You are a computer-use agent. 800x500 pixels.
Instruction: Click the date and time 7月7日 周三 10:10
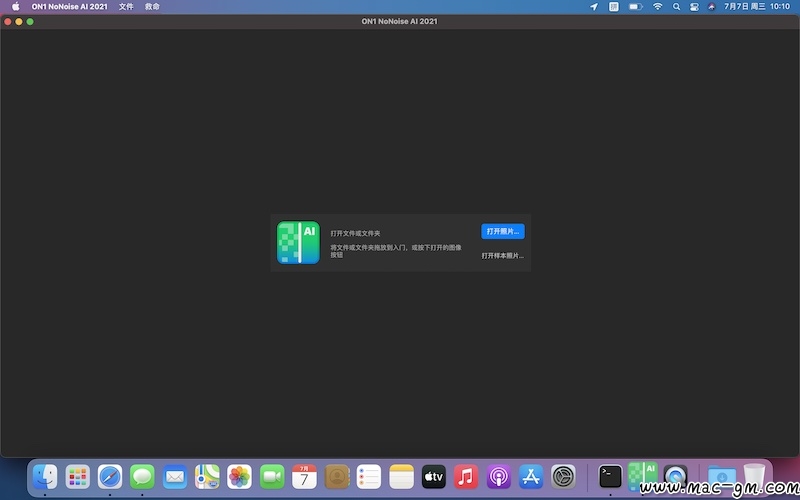pyautogui.click(x=757, y=7)
